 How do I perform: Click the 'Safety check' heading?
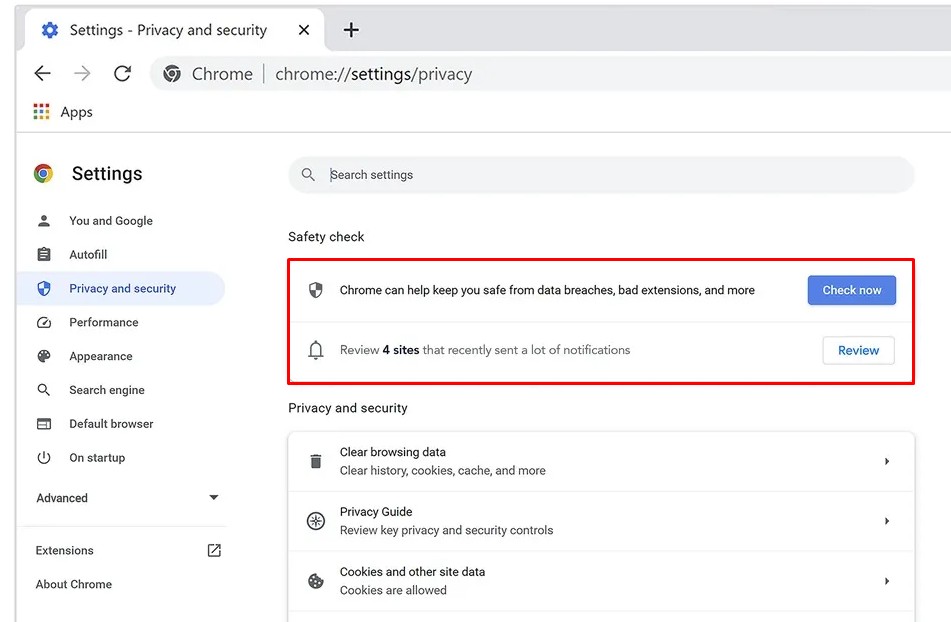click(326, 237)
